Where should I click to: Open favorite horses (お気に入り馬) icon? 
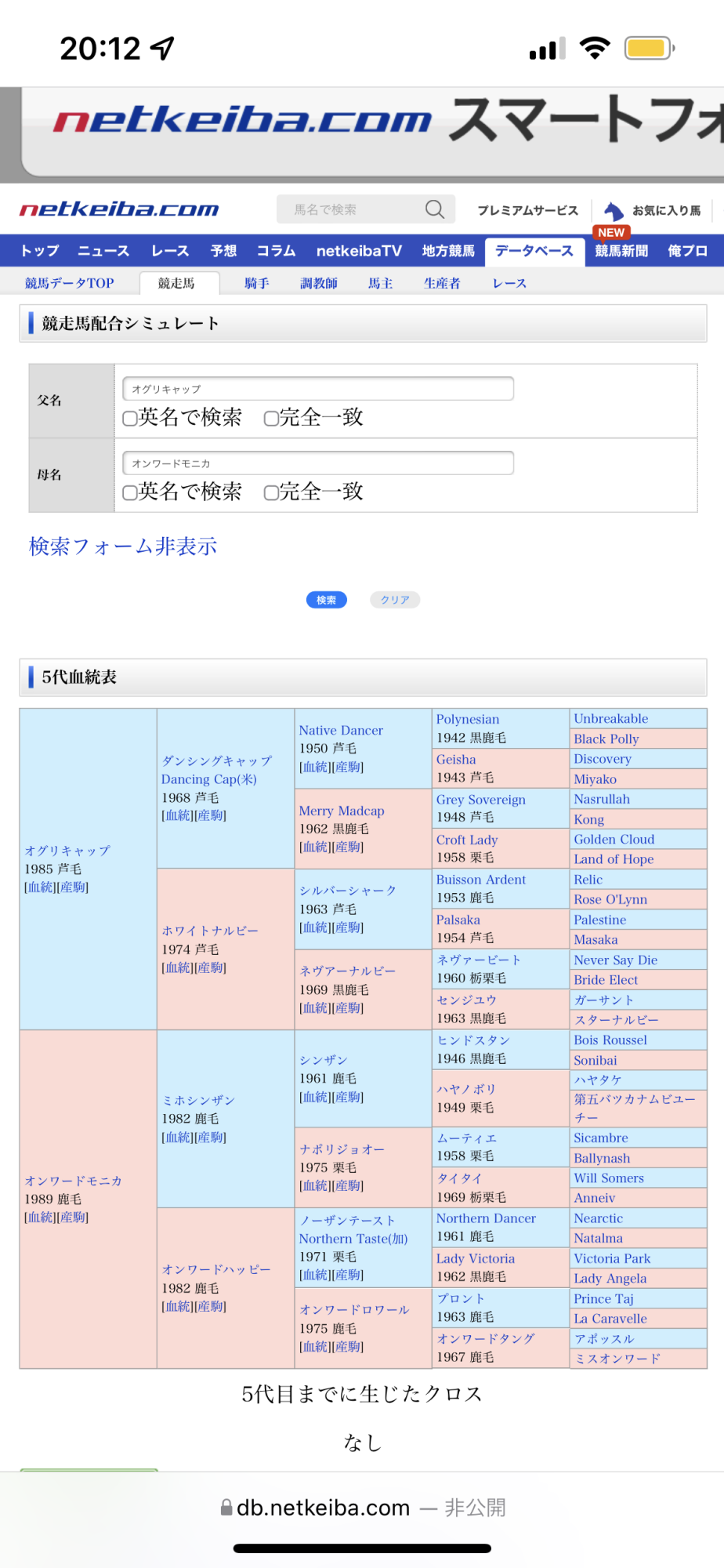(614, 210)
